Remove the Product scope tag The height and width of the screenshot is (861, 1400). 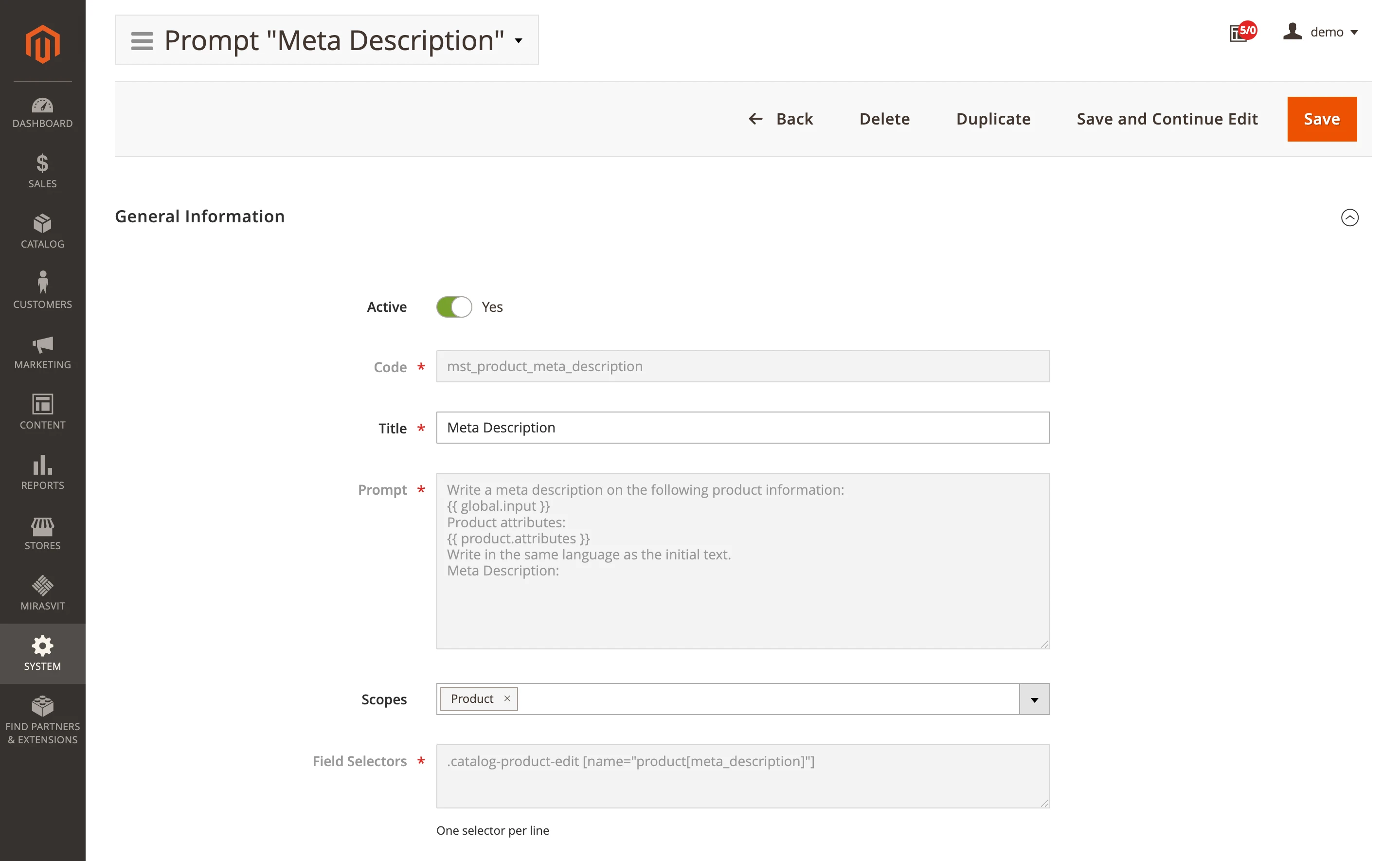coord(507,699)
